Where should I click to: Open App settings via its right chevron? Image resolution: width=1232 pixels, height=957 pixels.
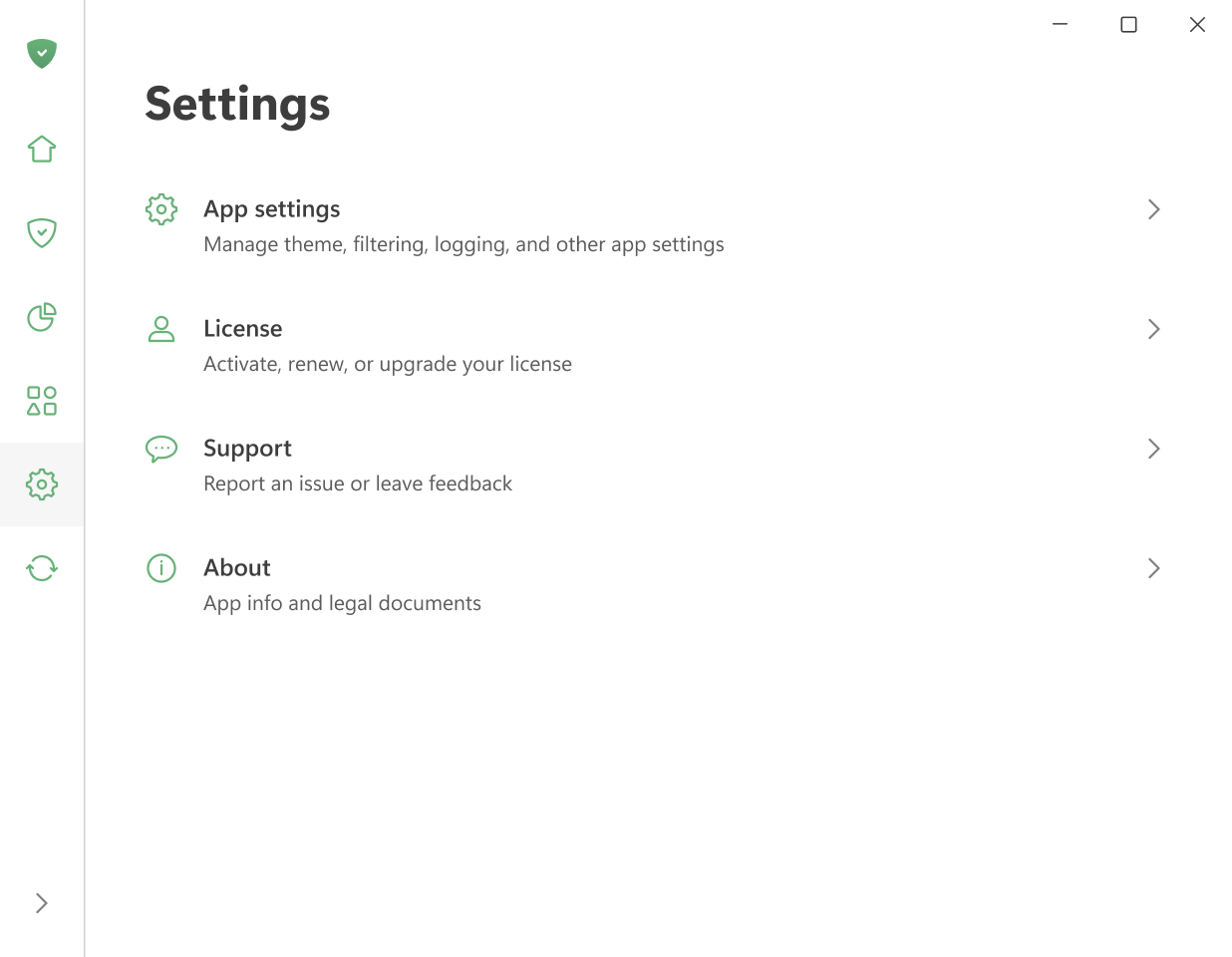click(x=1153, y=209)
